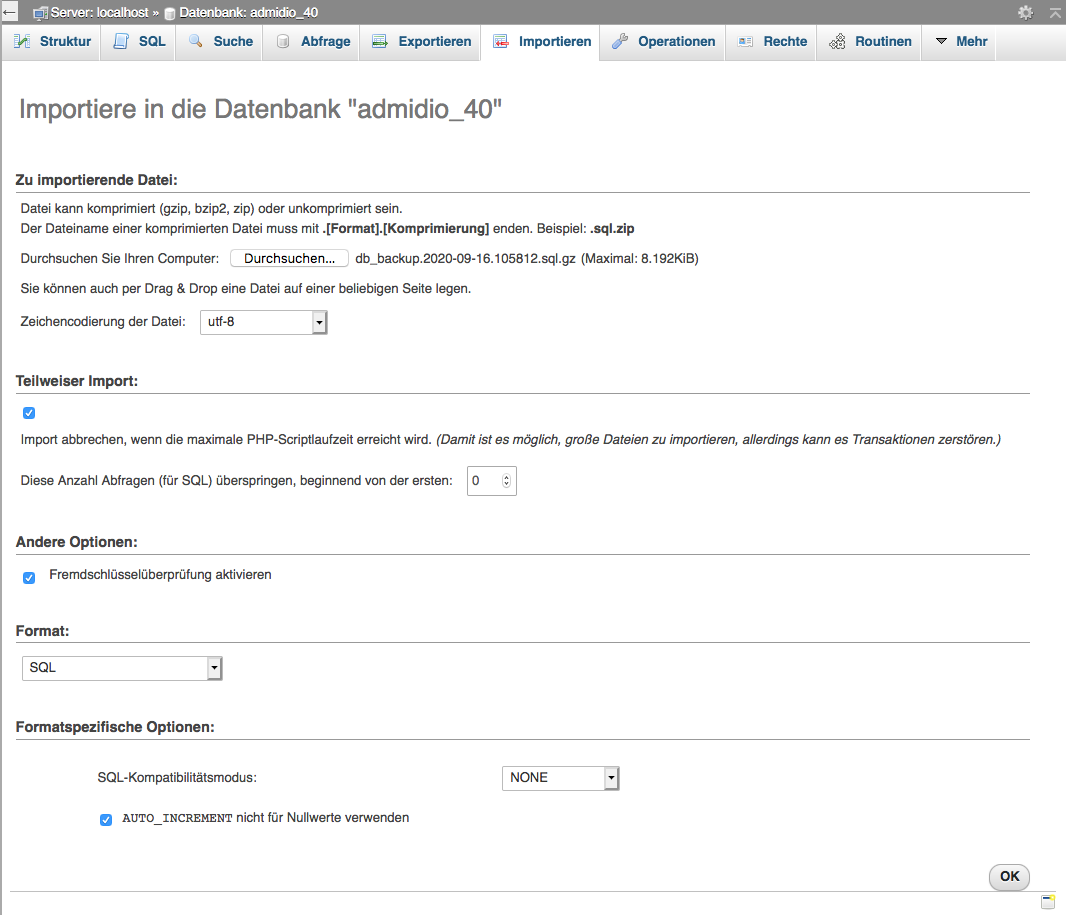Click the collapse-header double arrow icon
Screen dimensions: 1066x915
(1053, 12)
